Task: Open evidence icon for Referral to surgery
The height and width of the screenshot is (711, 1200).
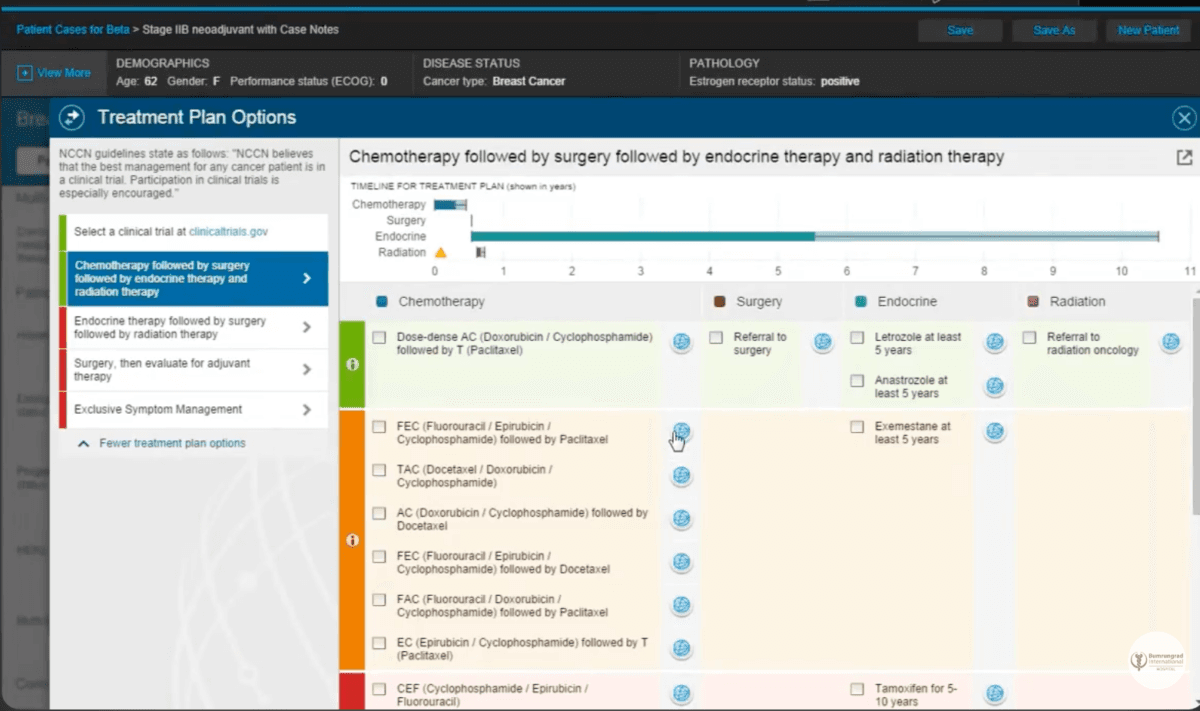Action: (x=822, y=343)
